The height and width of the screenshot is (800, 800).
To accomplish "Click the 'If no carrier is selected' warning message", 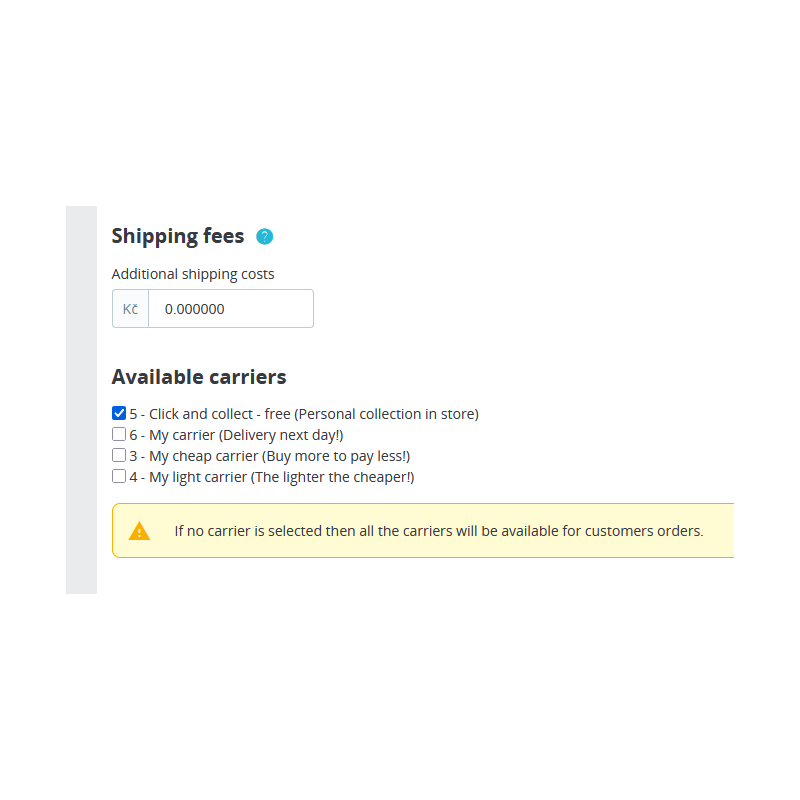I will [x=439, y=531].
